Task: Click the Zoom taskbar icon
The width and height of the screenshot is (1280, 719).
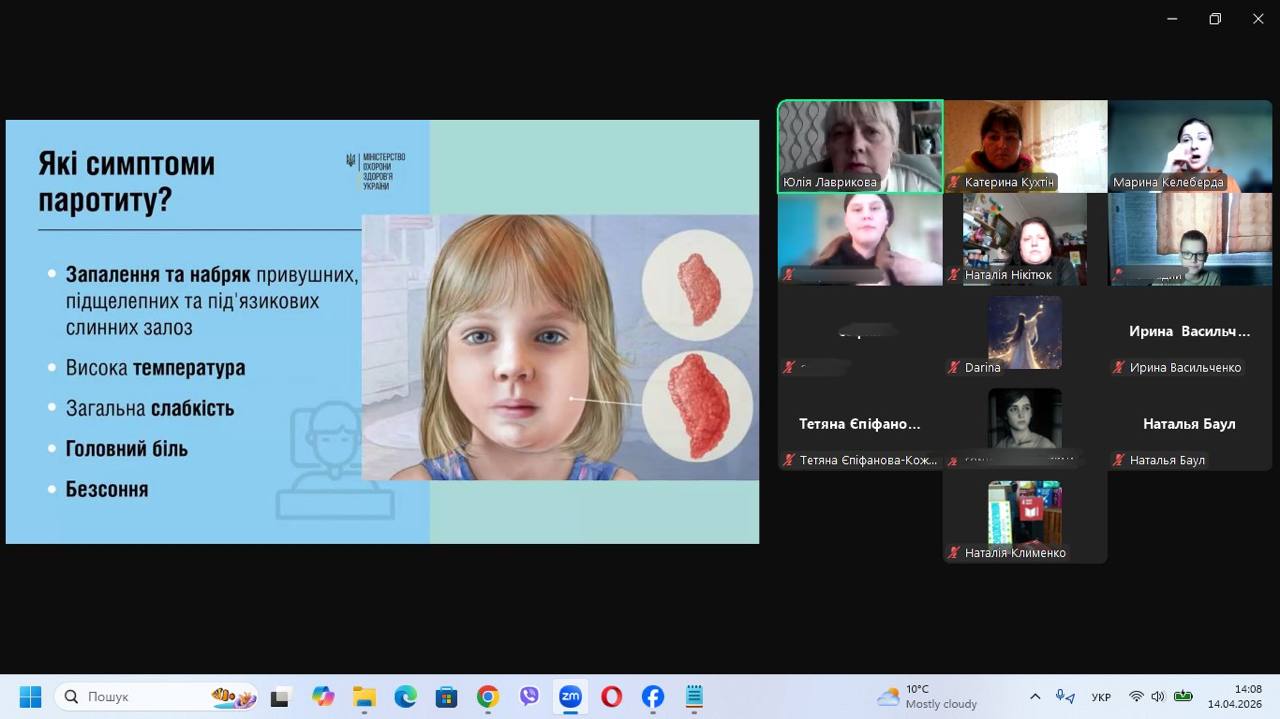Action: click(x=570, y=697)
